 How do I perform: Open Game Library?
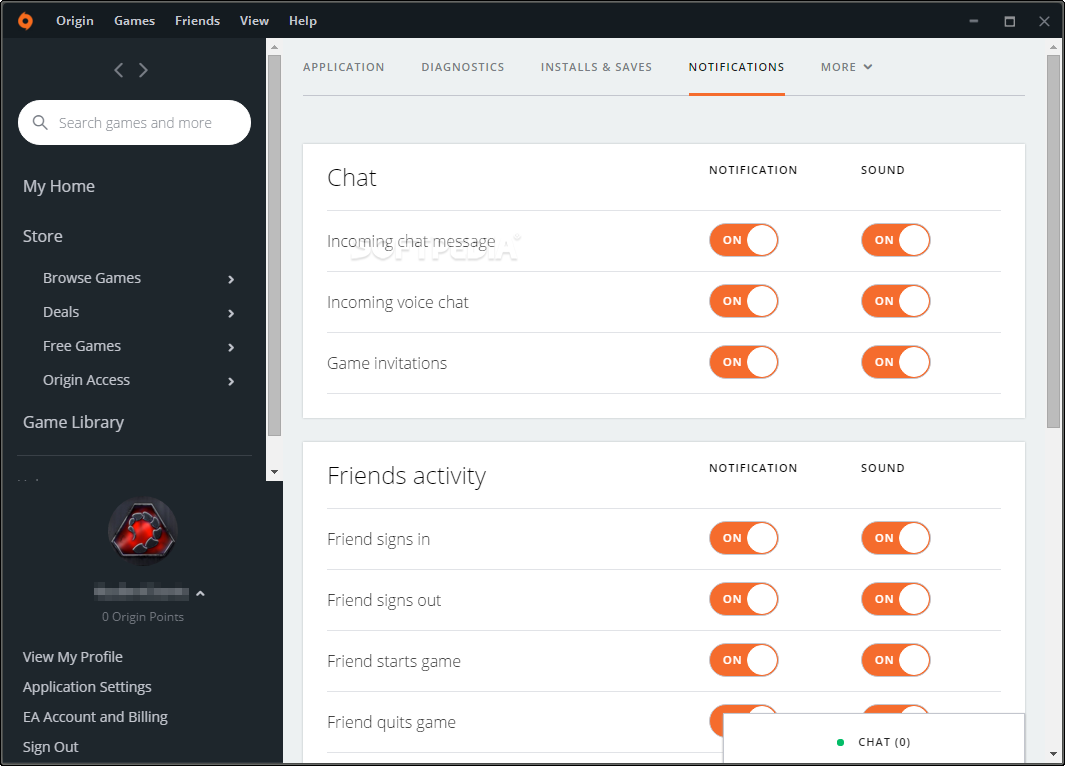(x=73, y=422)
